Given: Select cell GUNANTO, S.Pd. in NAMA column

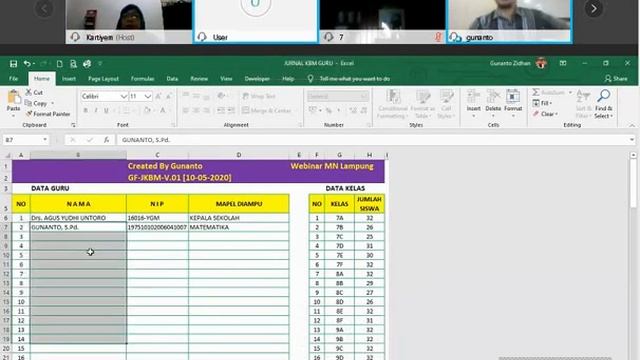Looking at the screenshot, I should point(78,227).
